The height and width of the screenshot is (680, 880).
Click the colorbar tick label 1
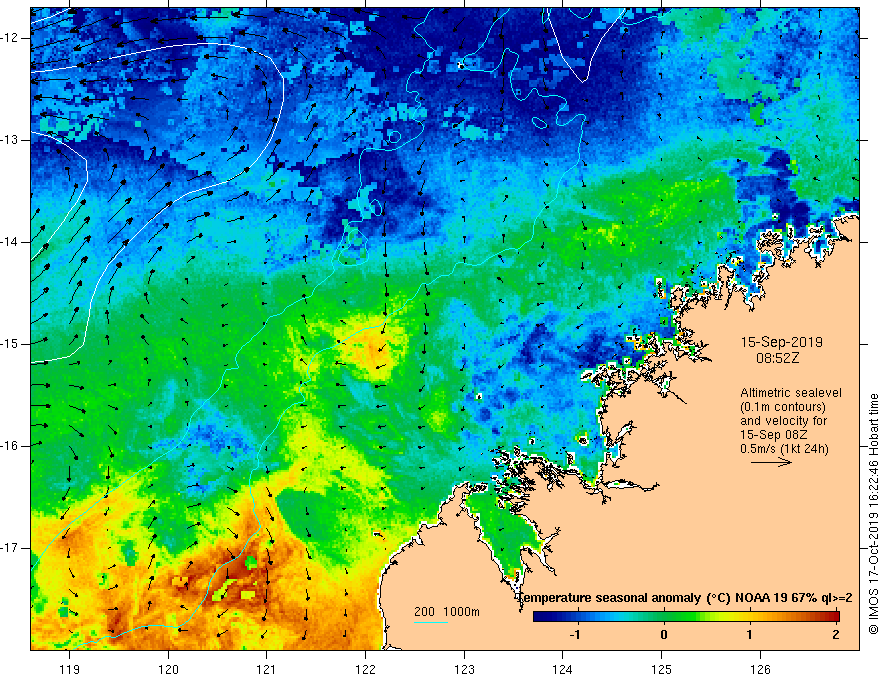coord(750,635)
